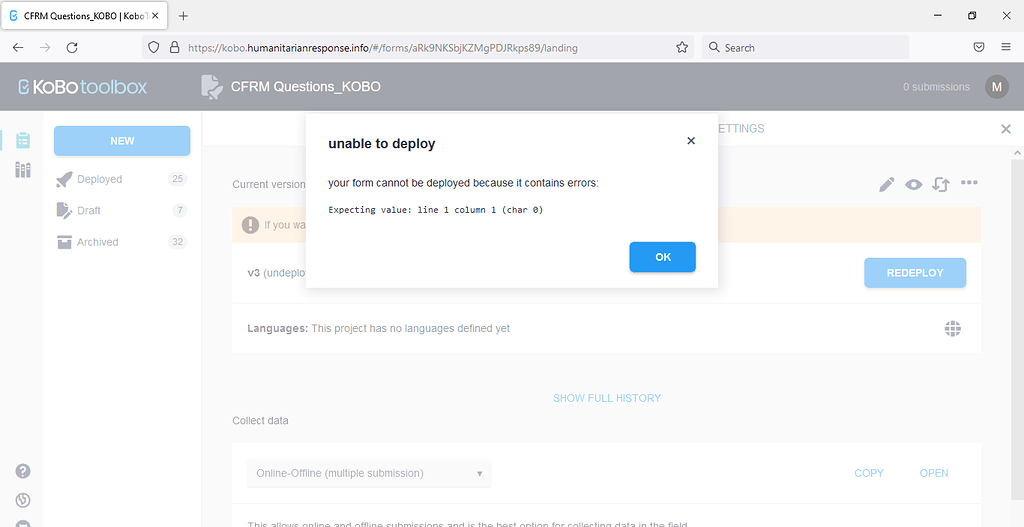Click the NEW project button

122,141
